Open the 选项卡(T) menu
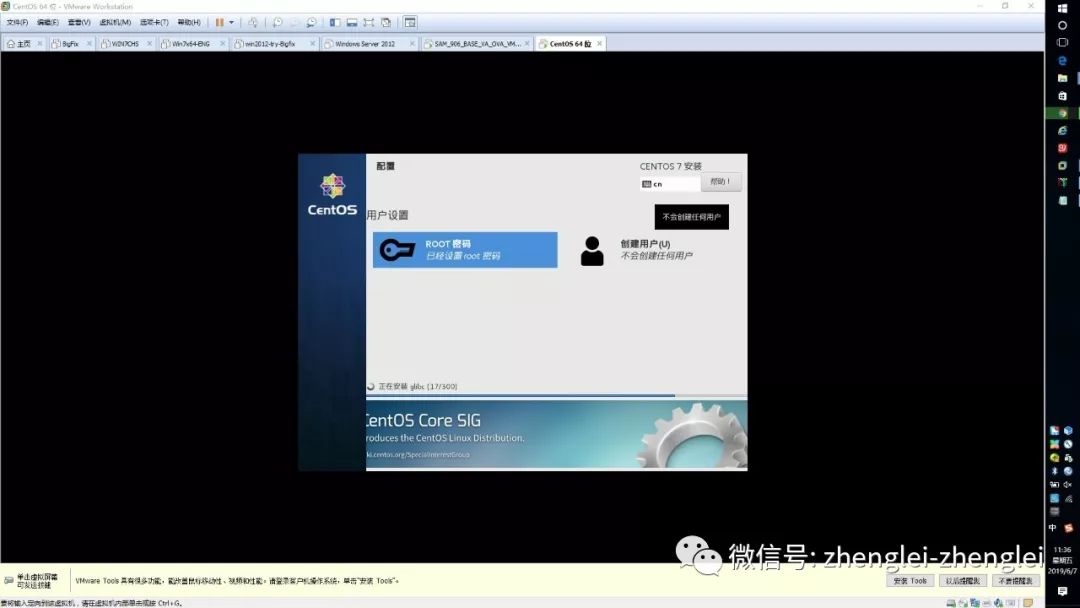The image size is (1080, 608). pyautogui.click(x=154, y=23)
